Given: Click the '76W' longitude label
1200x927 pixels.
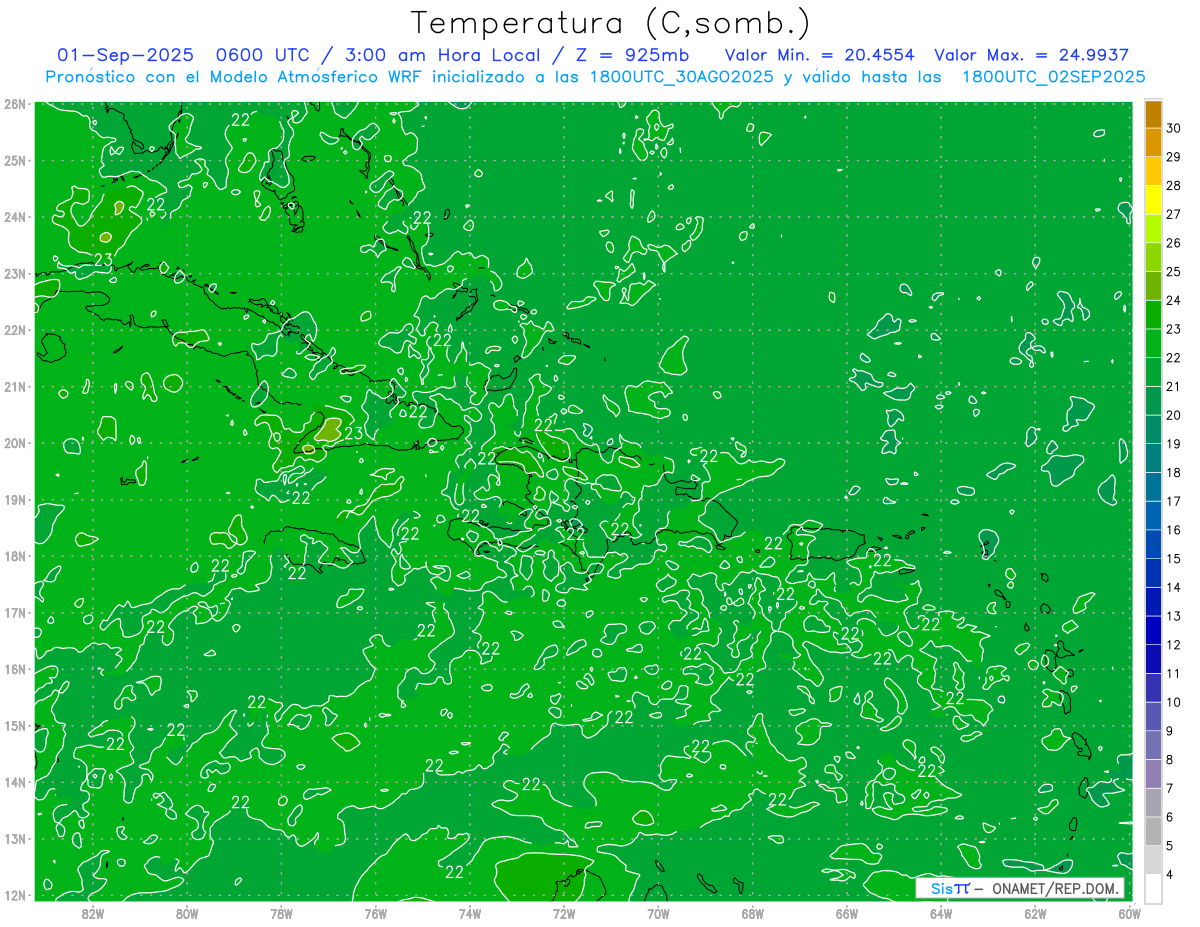Looking at the screenshot, I should [x=375, y=913].
